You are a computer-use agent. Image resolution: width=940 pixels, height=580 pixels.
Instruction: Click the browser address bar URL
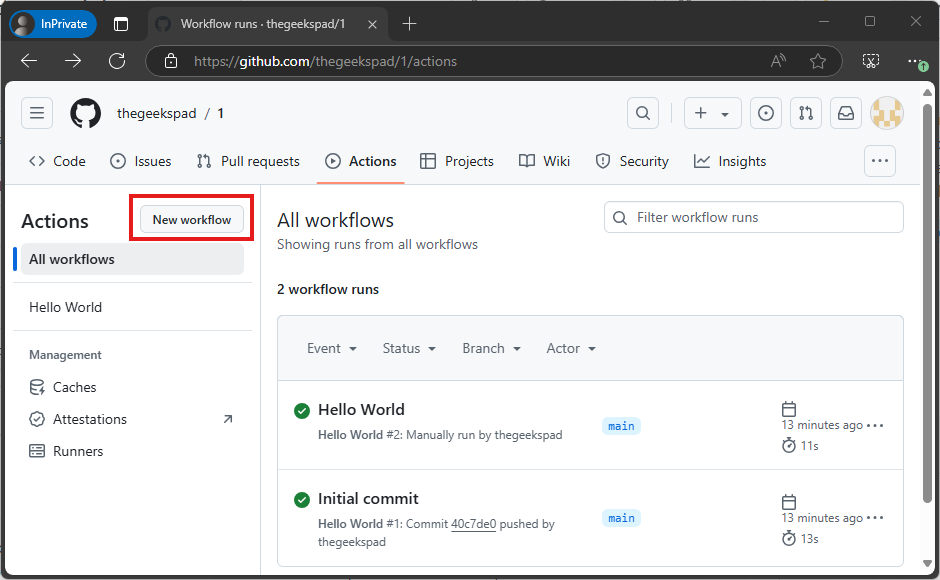(326, 61)
